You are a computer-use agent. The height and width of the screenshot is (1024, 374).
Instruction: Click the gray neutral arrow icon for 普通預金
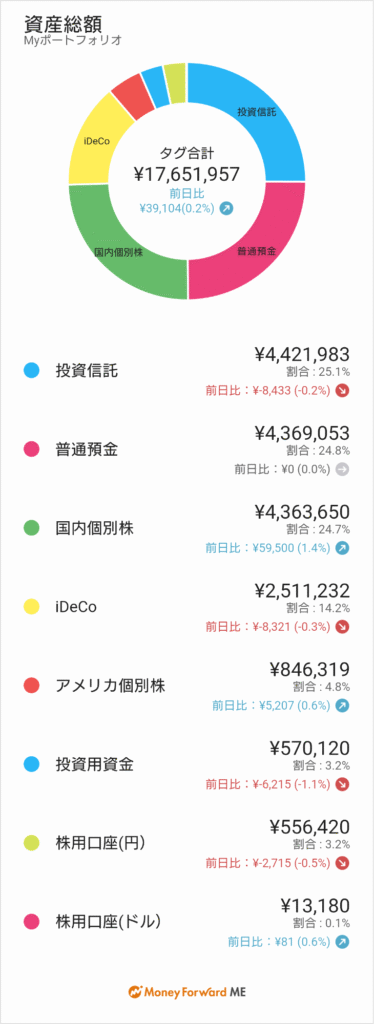point(343,469)
